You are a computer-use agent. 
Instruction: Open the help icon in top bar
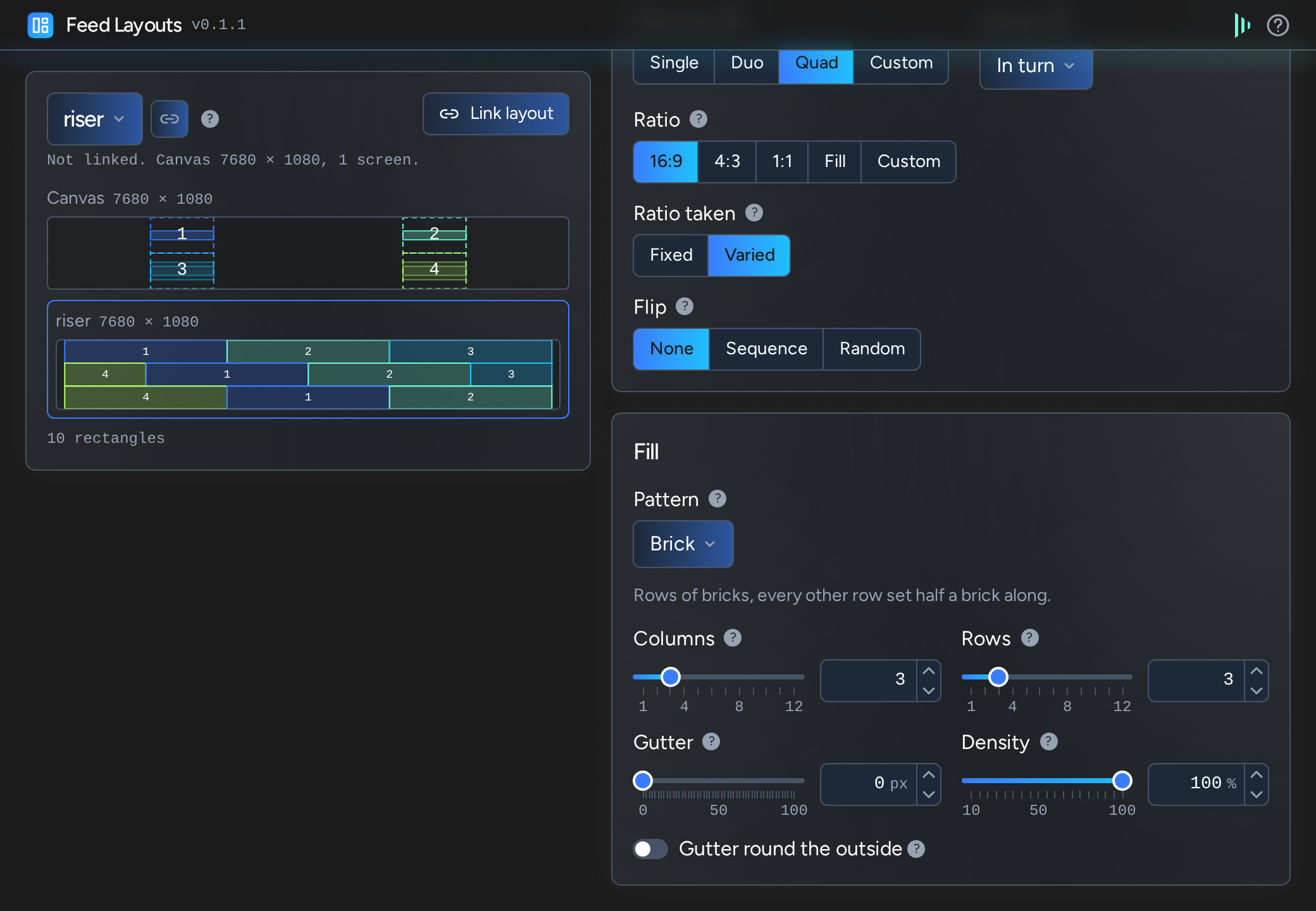1277,25
